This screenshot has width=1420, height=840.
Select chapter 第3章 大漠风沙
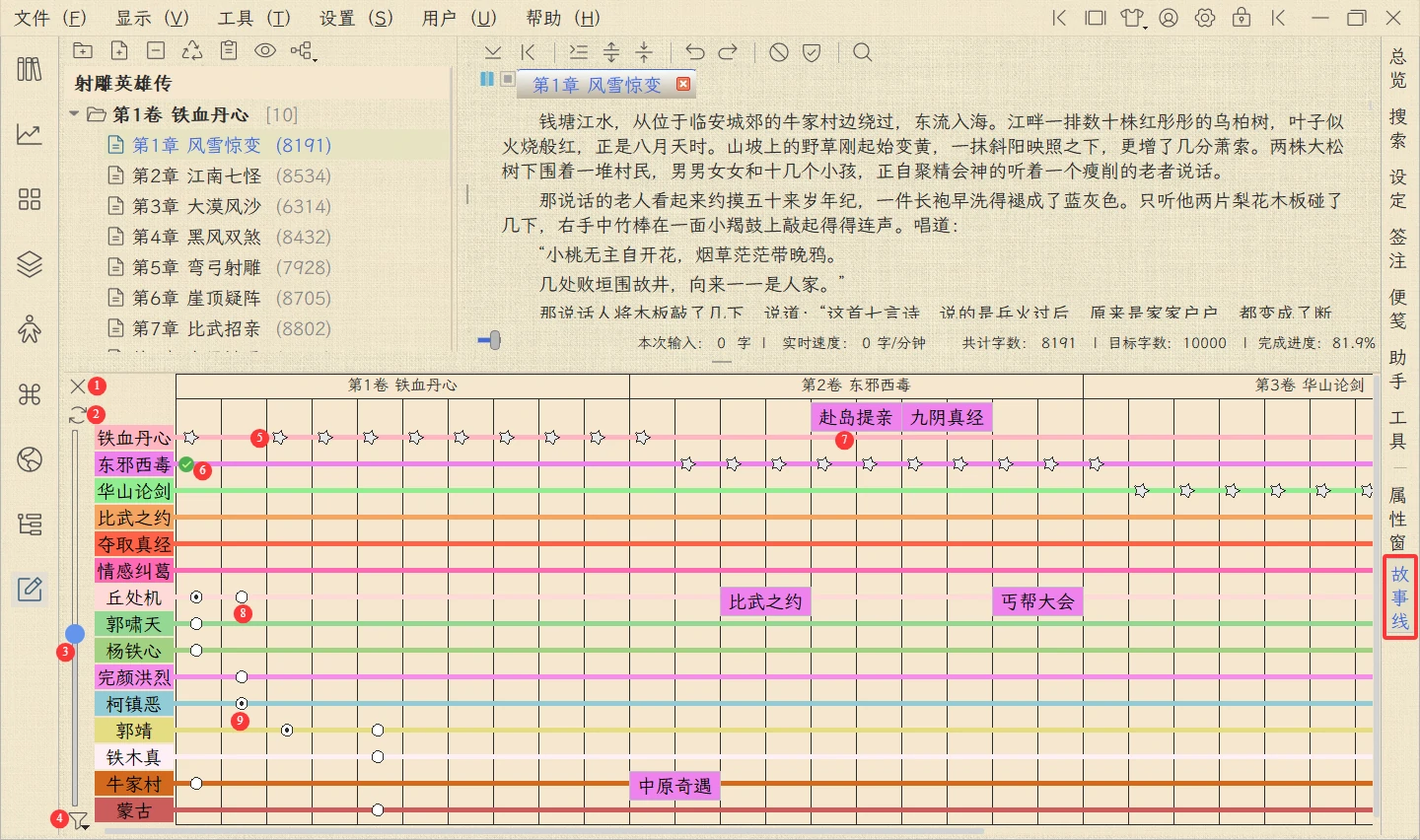click(x=232, y=206)
